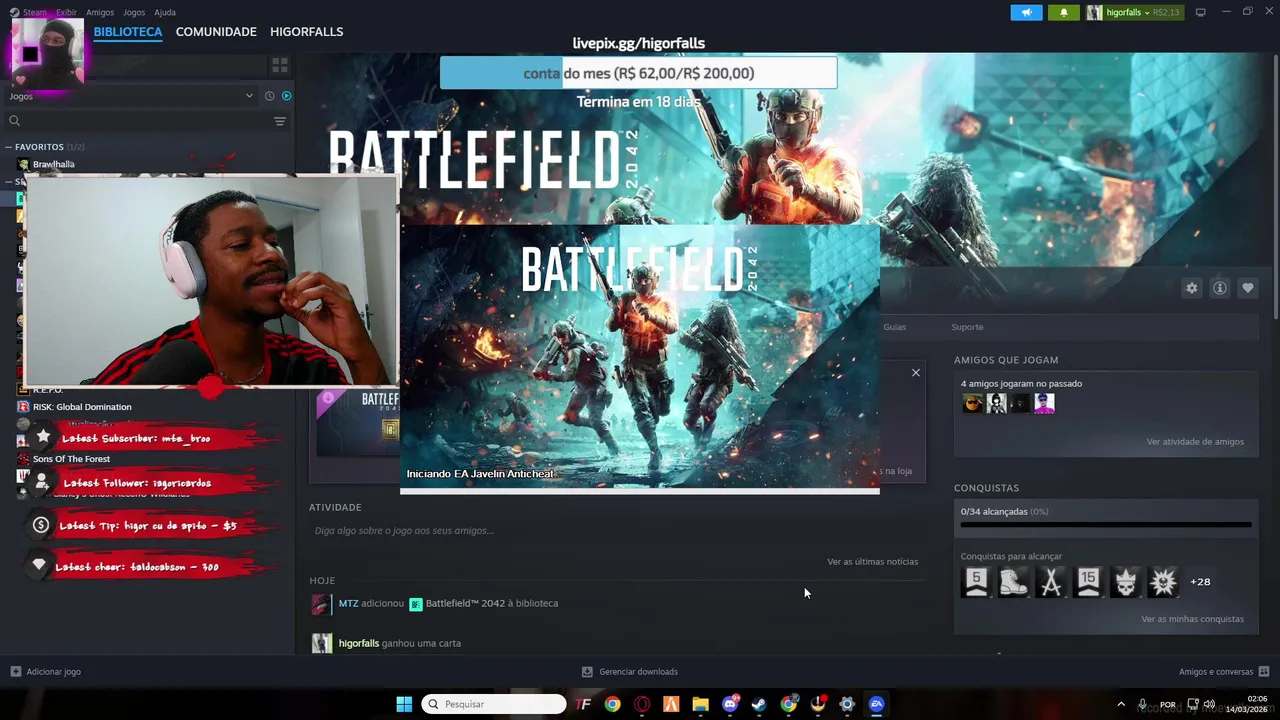This screenshot has height=720, width=1280.
Task: Open Discord from the taskbar
Action: [730, 704]
